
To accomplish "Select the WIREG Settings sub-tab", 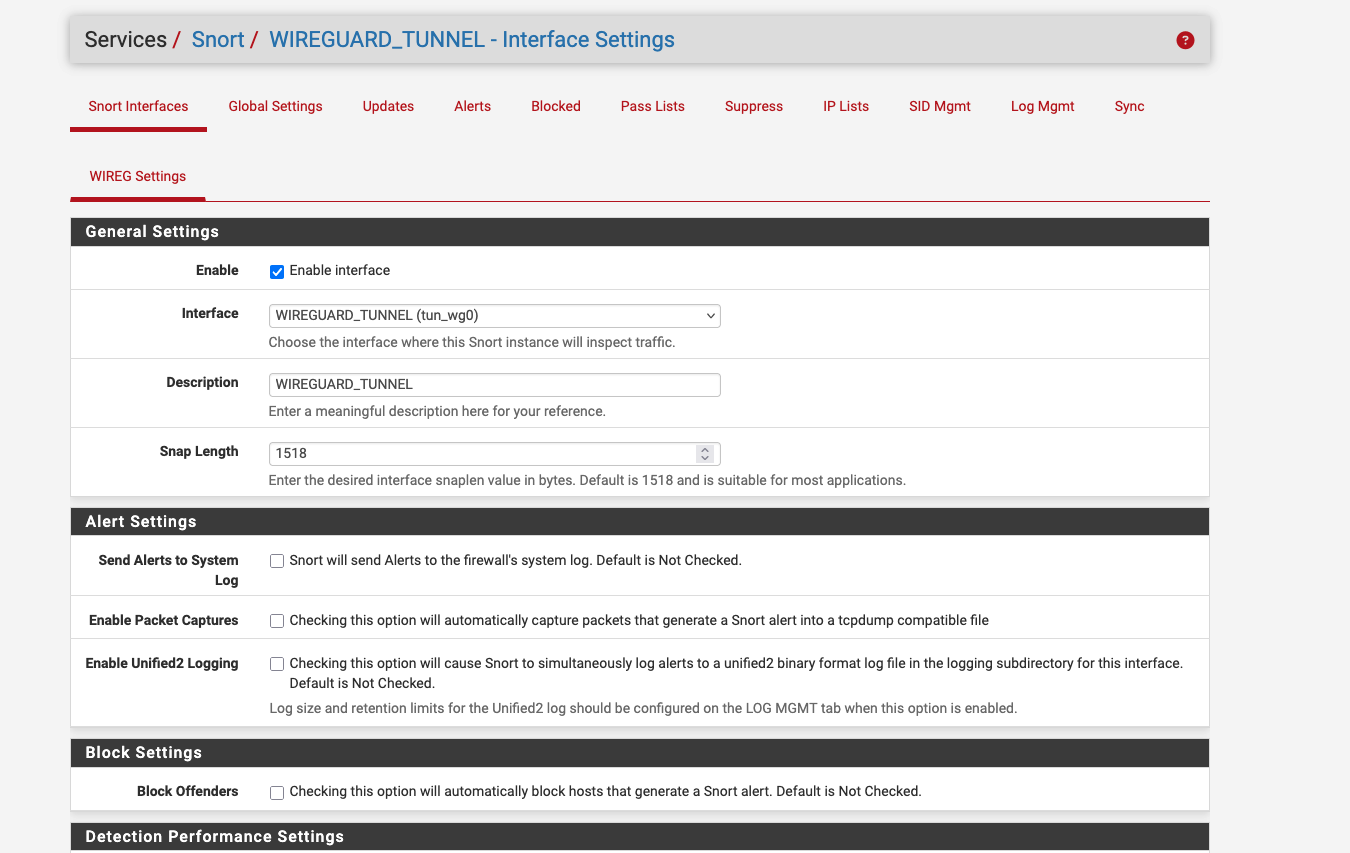I will click(137, 177).
